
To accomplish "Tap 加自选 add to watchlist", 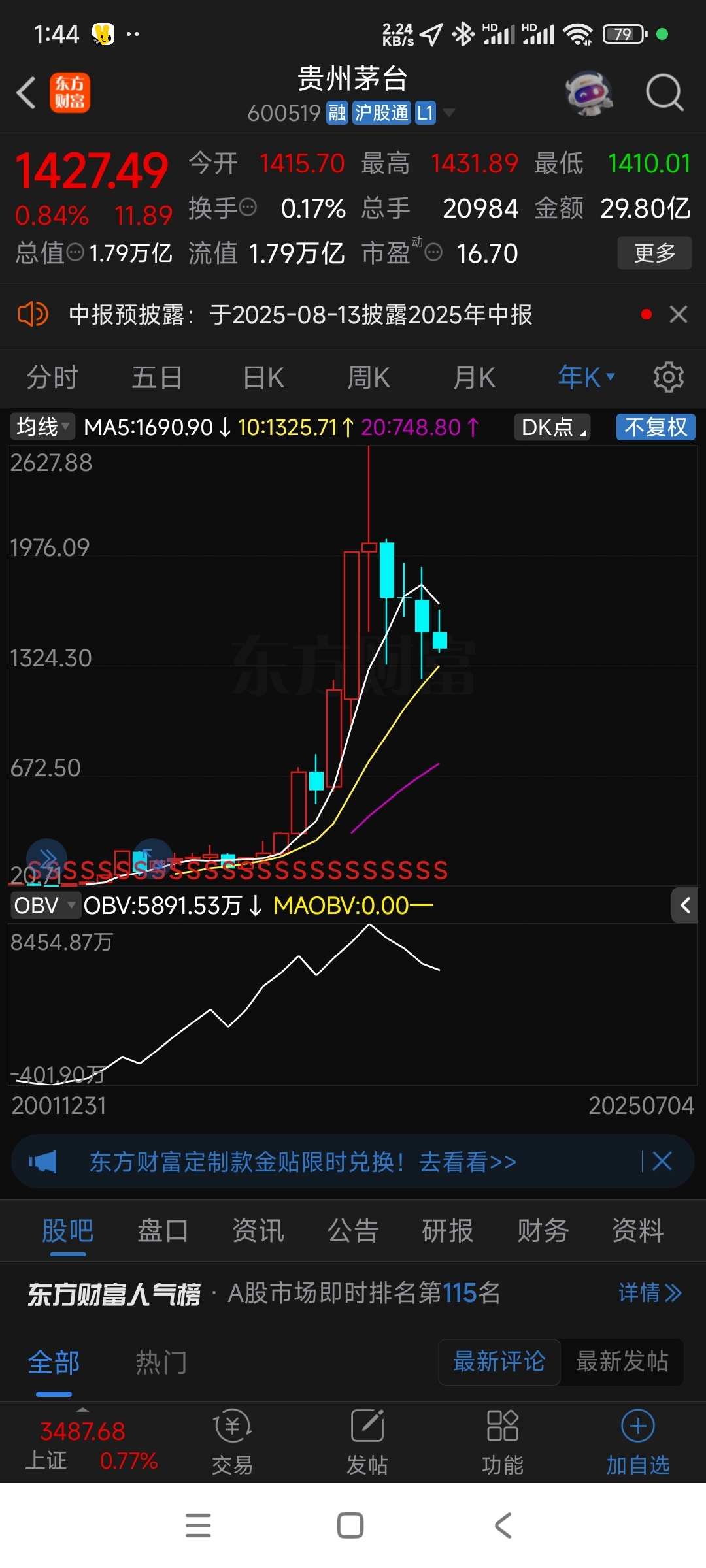I will point(638,1441).
